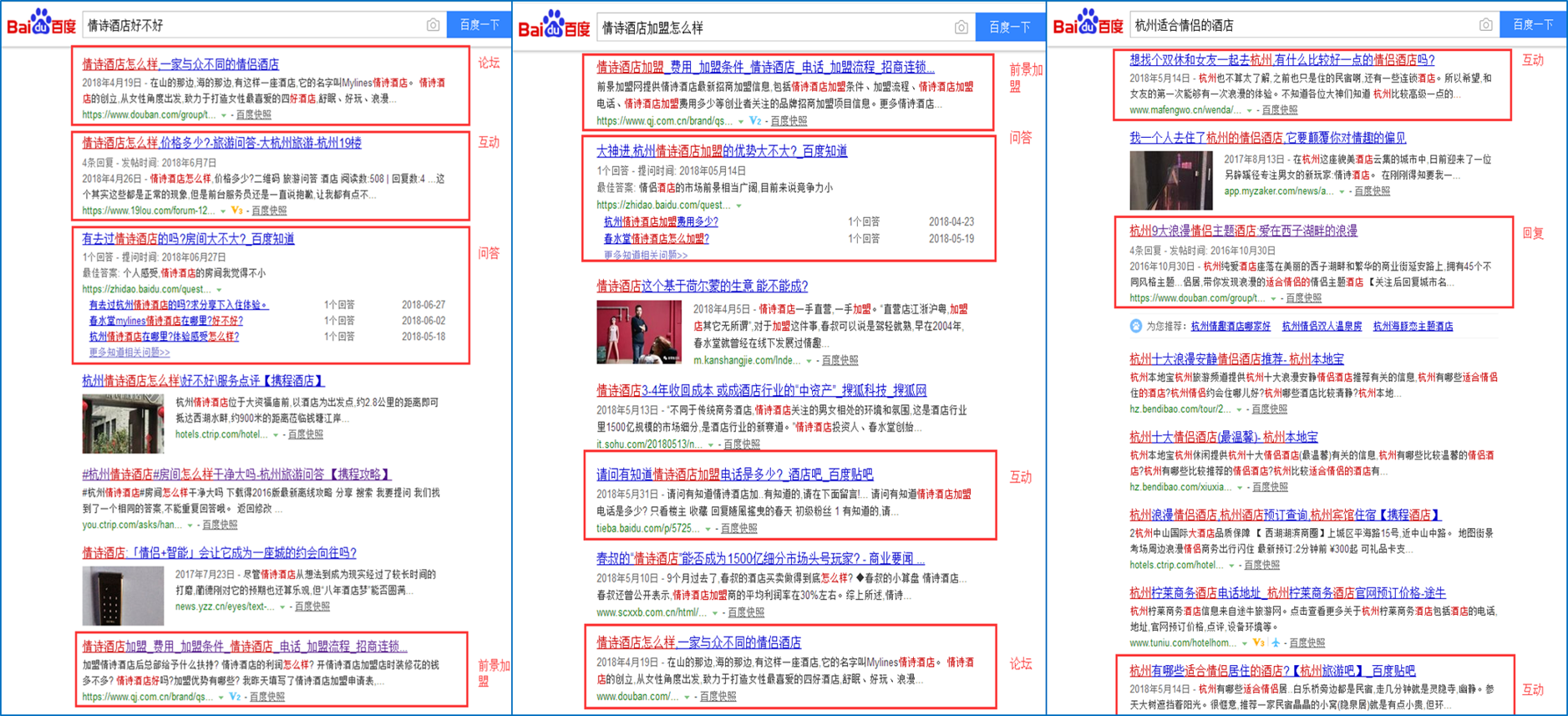Open 杭州情诗酒店加盟费用多少? sub-link

(x=661, y=222)
